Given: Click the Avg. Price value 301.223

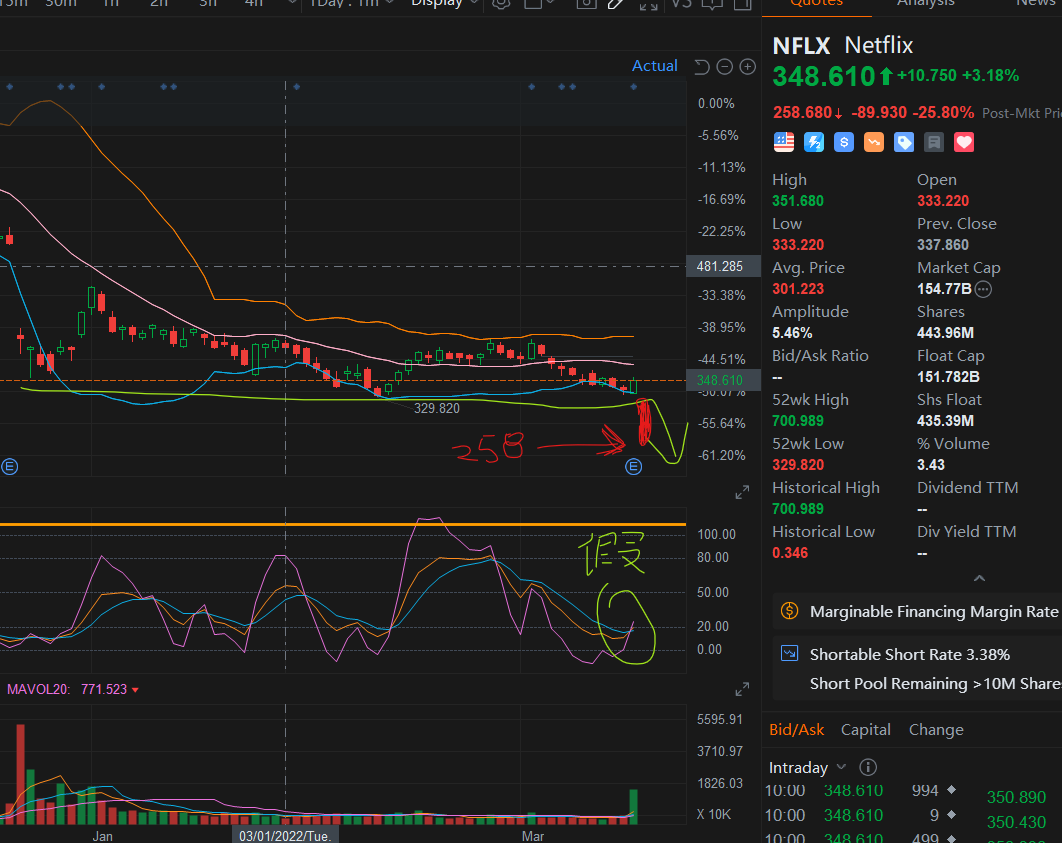Looking at the screenshot, I should pyautogui.click(x=798, y=288).
